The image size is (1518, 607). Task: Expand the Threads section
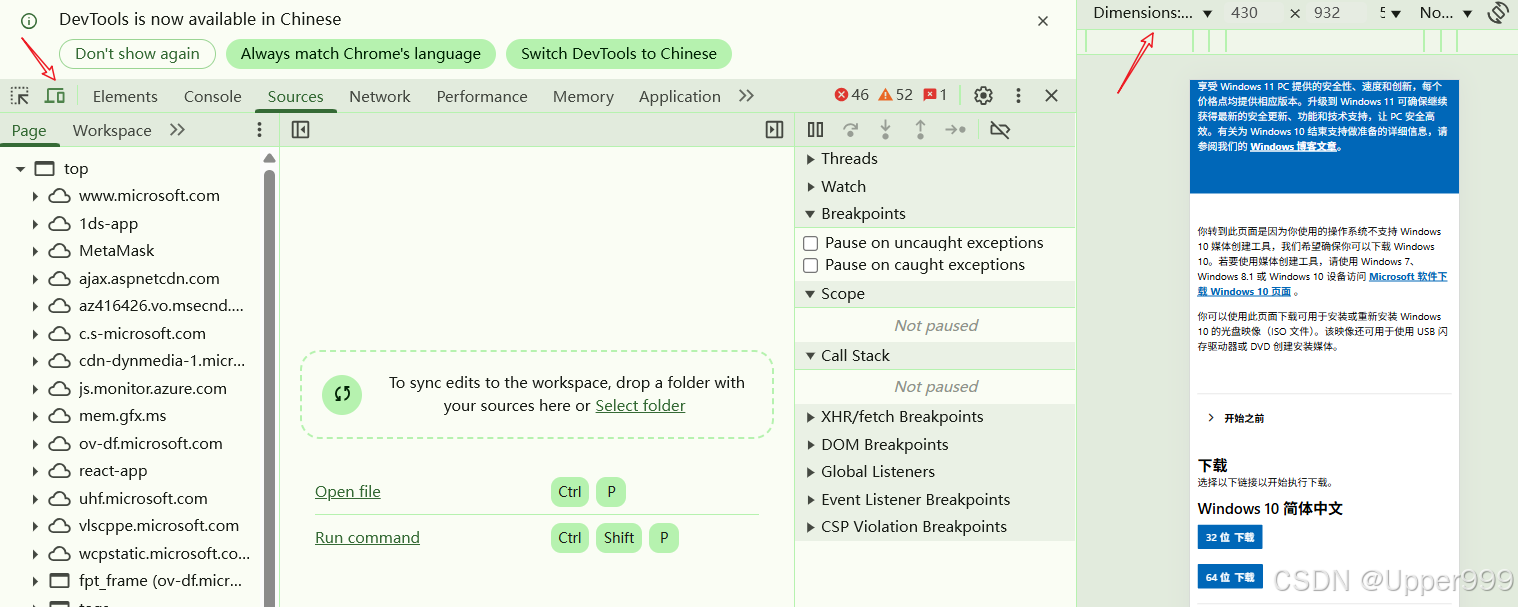click(811, 159)
